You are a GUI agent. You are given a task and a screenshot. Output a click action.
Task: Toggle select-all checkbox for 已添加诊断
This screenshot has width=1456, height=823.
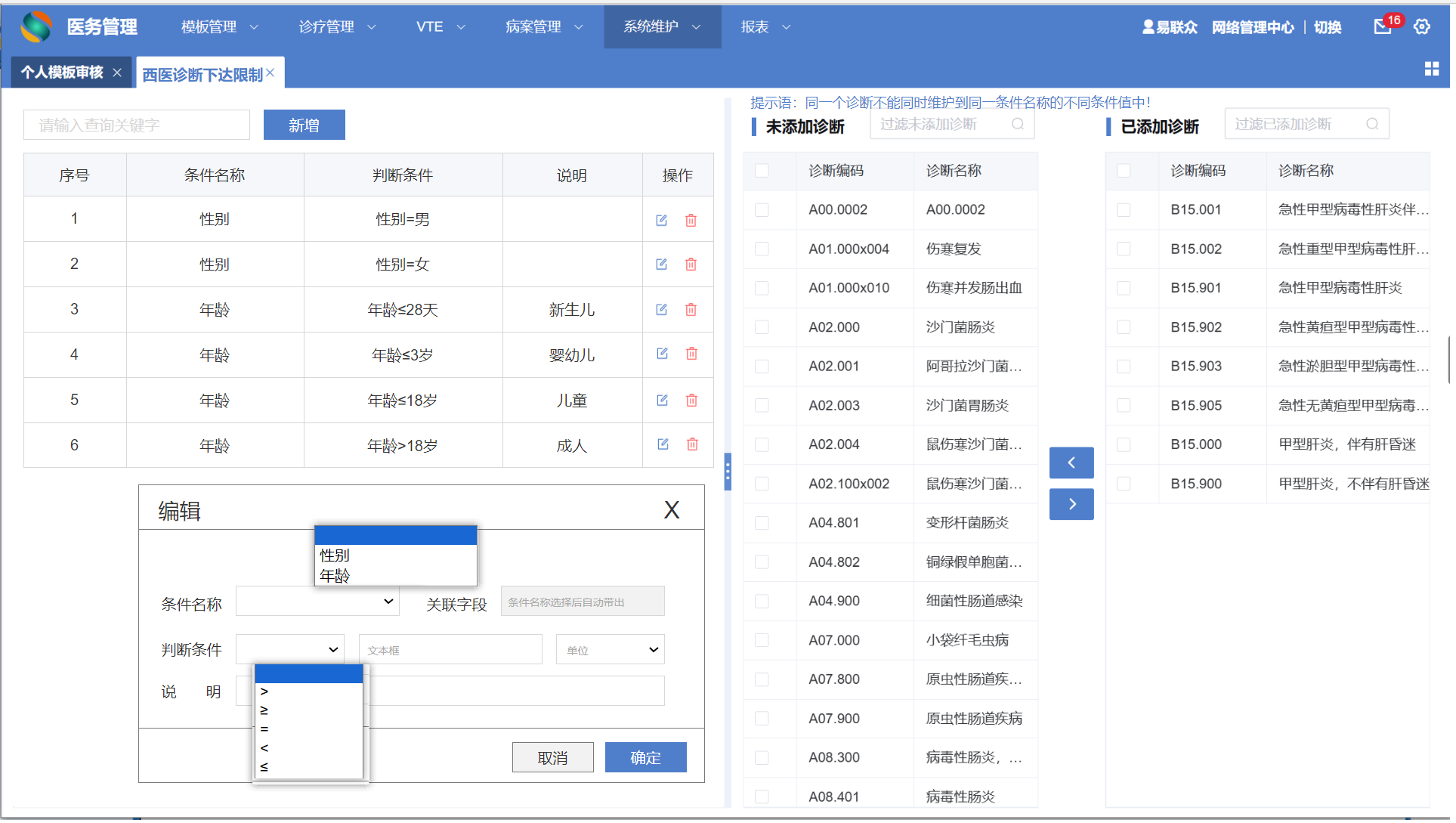[x=1124, y=171]
